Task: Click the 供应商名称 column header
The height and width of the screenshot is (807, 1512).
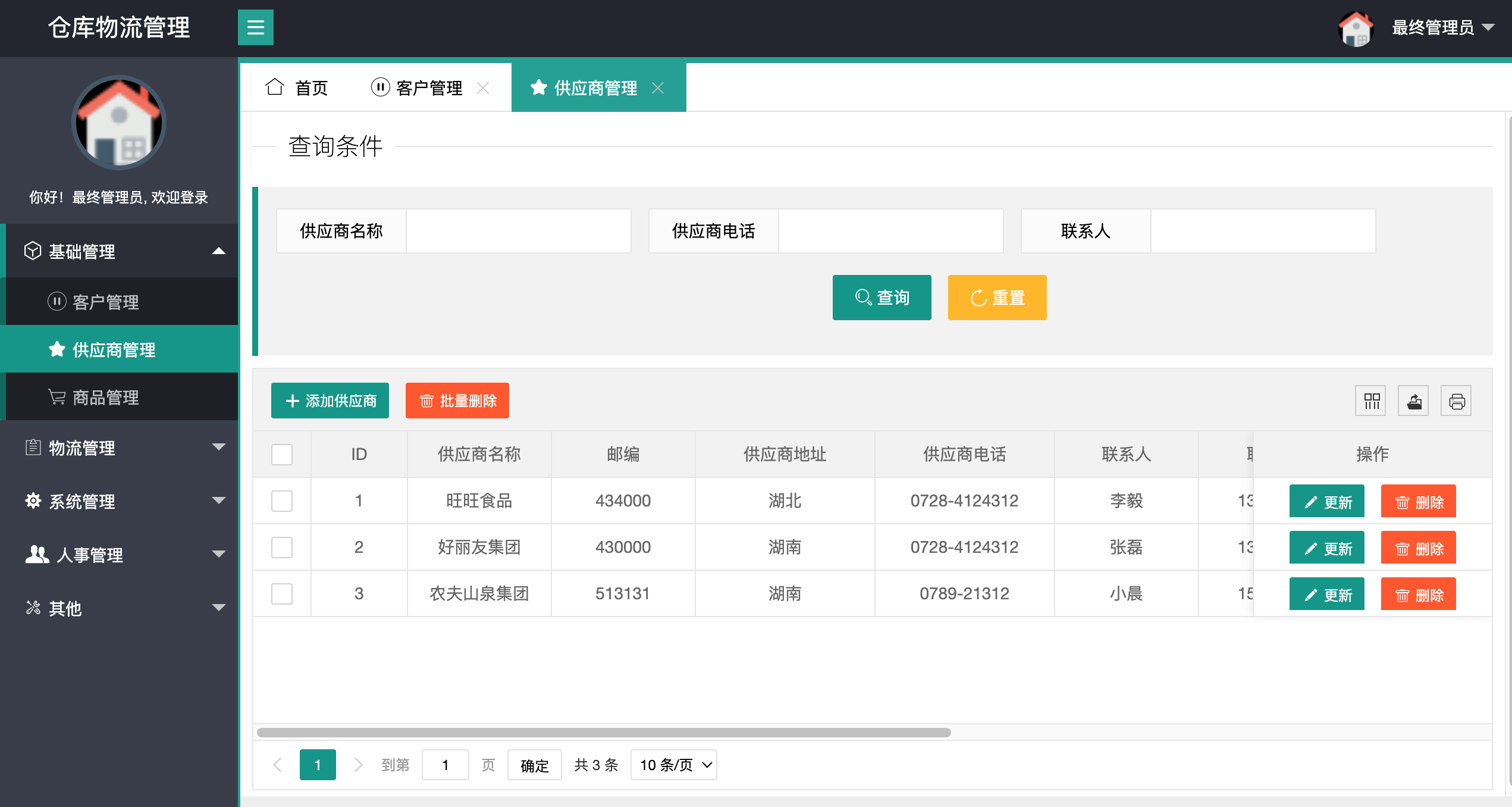Action: (x=479, y=454)
